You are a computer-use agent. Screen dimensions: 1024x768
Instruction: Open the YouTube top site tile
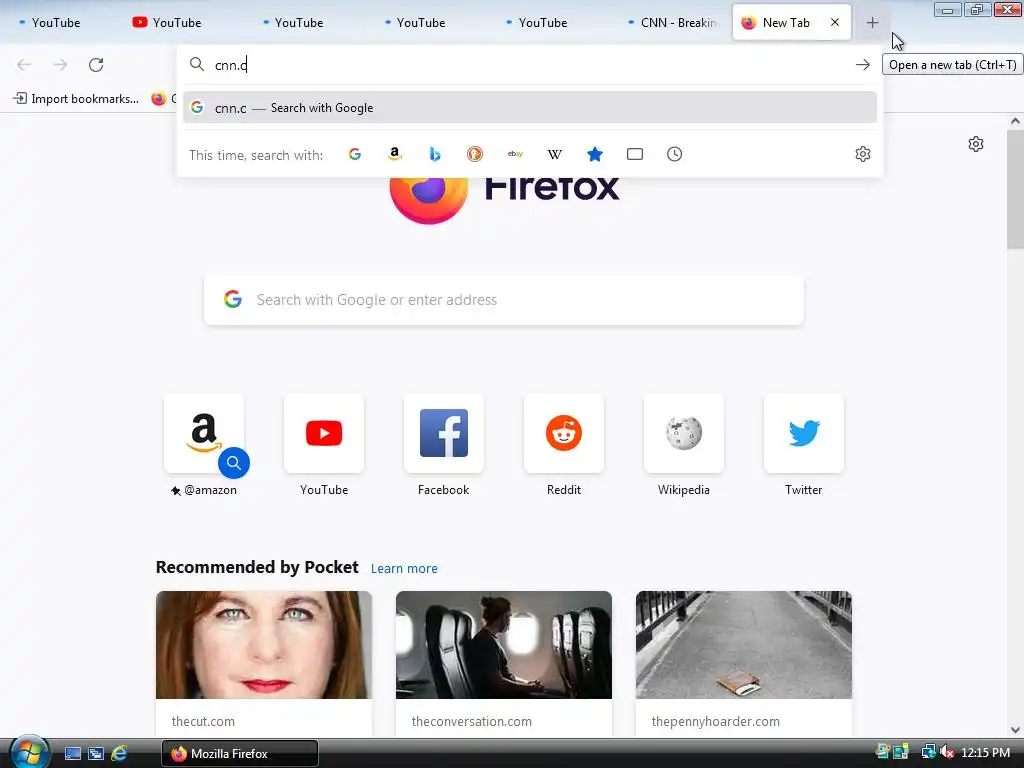324,433
